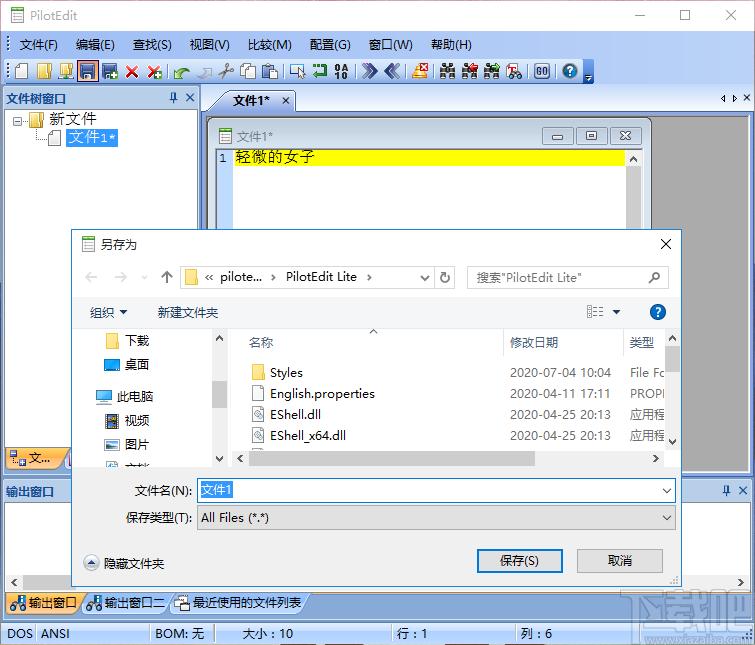Viewport: 755px width, 645px height.
Task: Click the Open FTP file icon
Action: tap(65, 71)
